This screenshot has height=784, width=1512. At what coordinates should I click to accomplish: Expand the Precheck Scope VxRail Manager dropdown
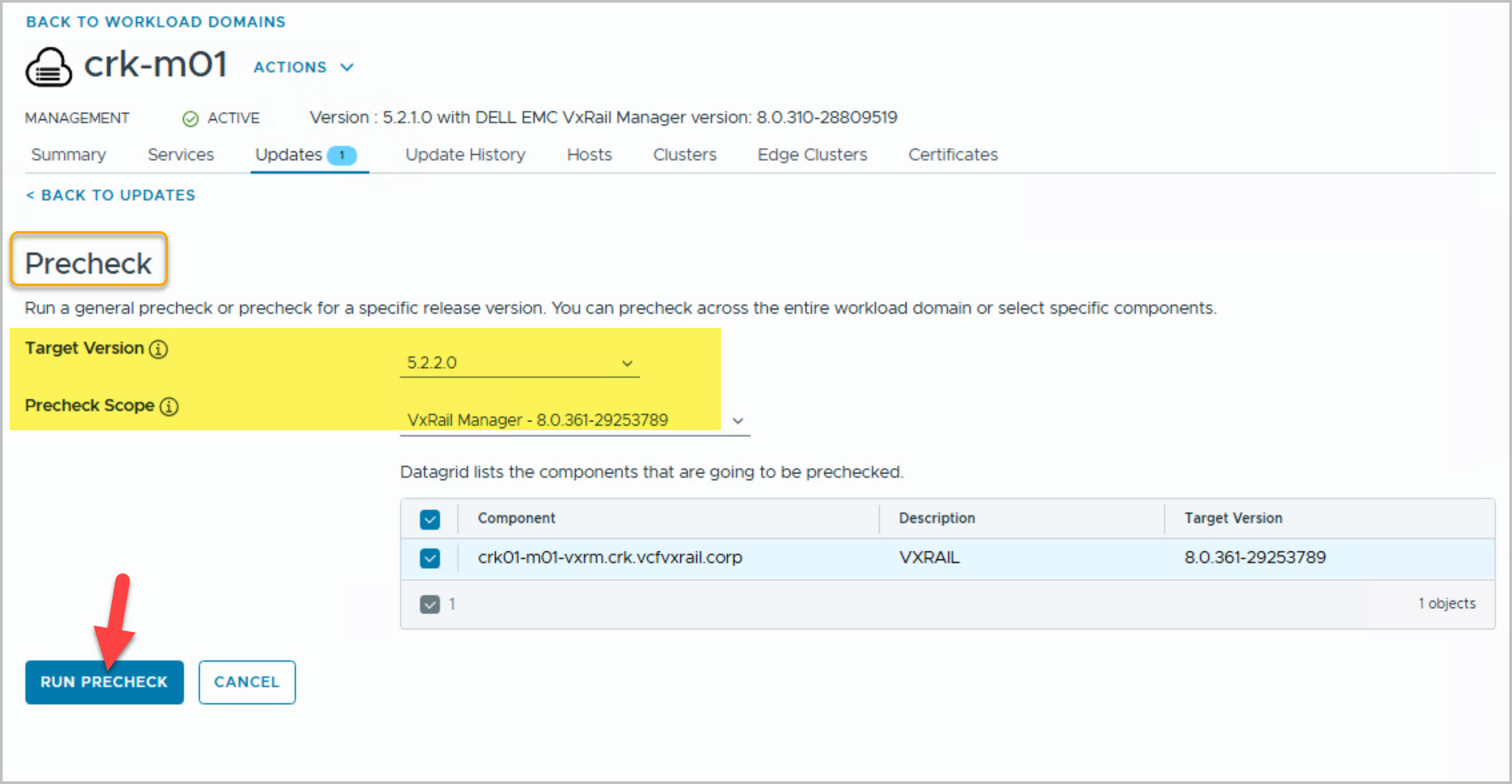point(574,420)
